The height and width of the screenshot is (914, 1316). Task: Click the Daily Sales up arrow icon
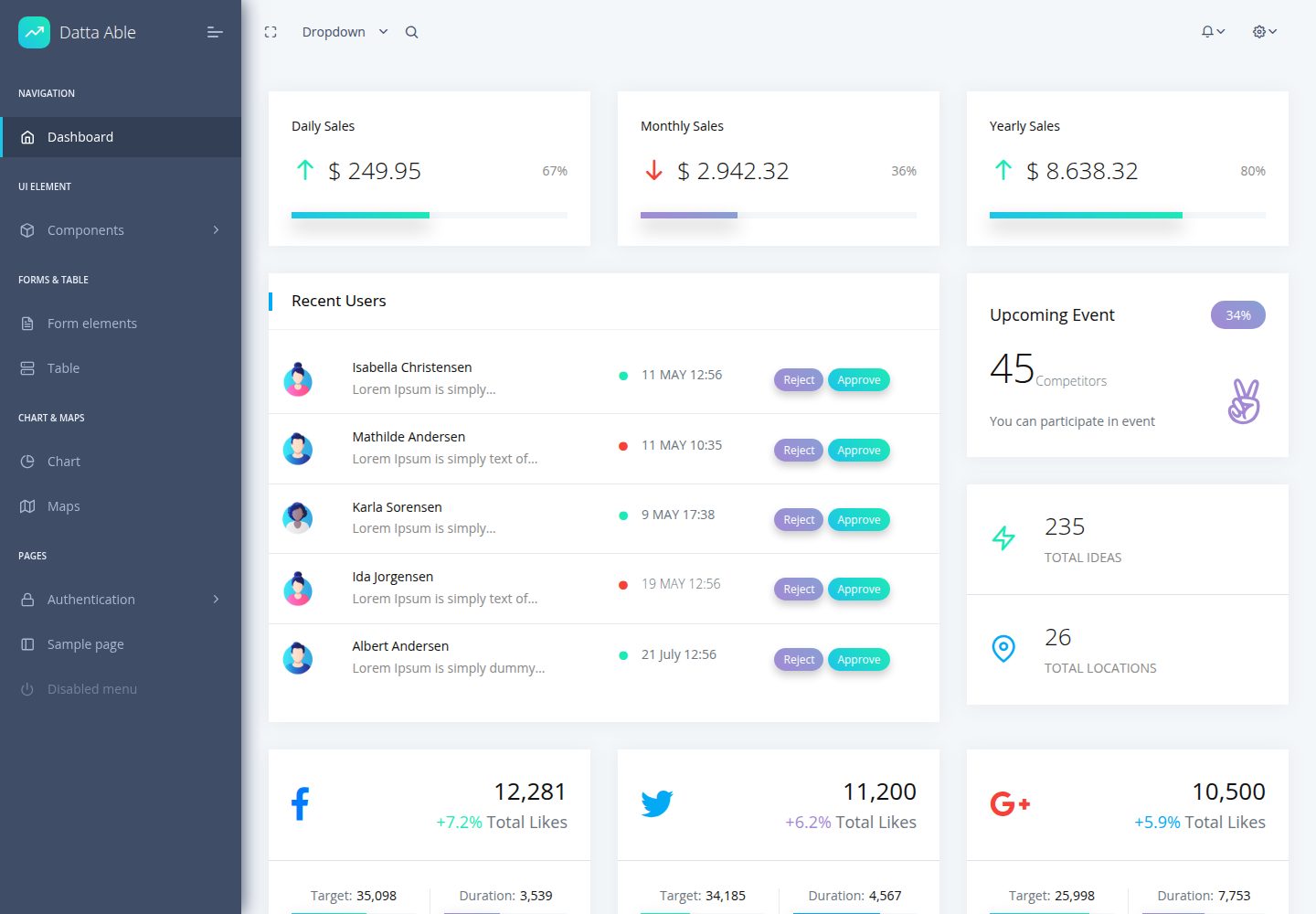coord(305,170)
